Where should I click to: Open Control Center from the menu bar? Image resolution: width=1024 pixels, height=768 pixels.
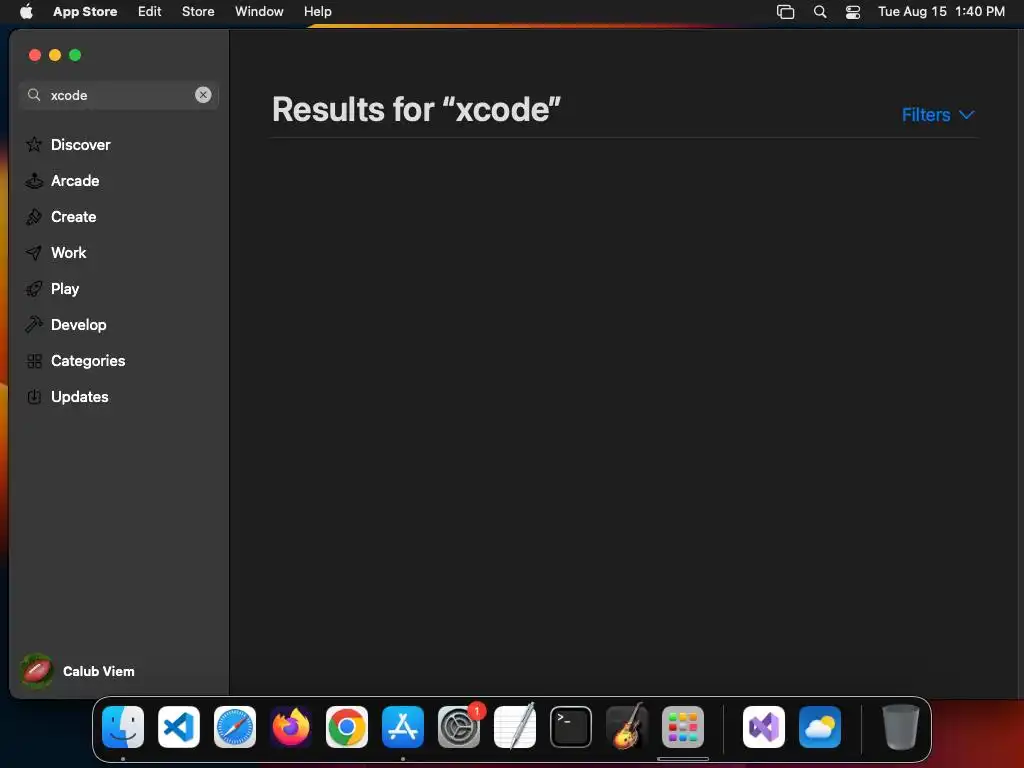853,12
